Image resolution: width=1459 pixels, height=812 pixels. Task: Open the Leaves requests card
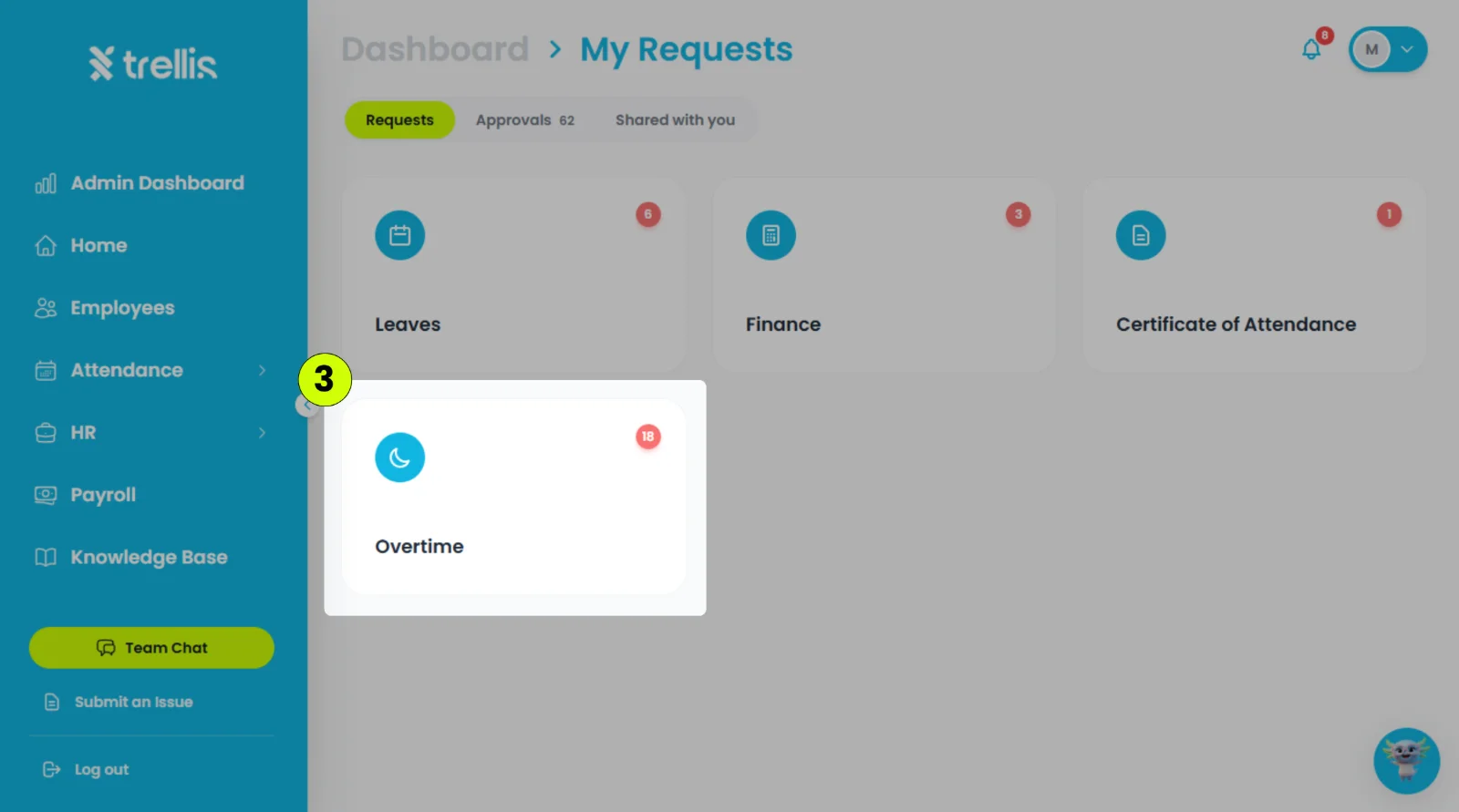pos(514,274)
